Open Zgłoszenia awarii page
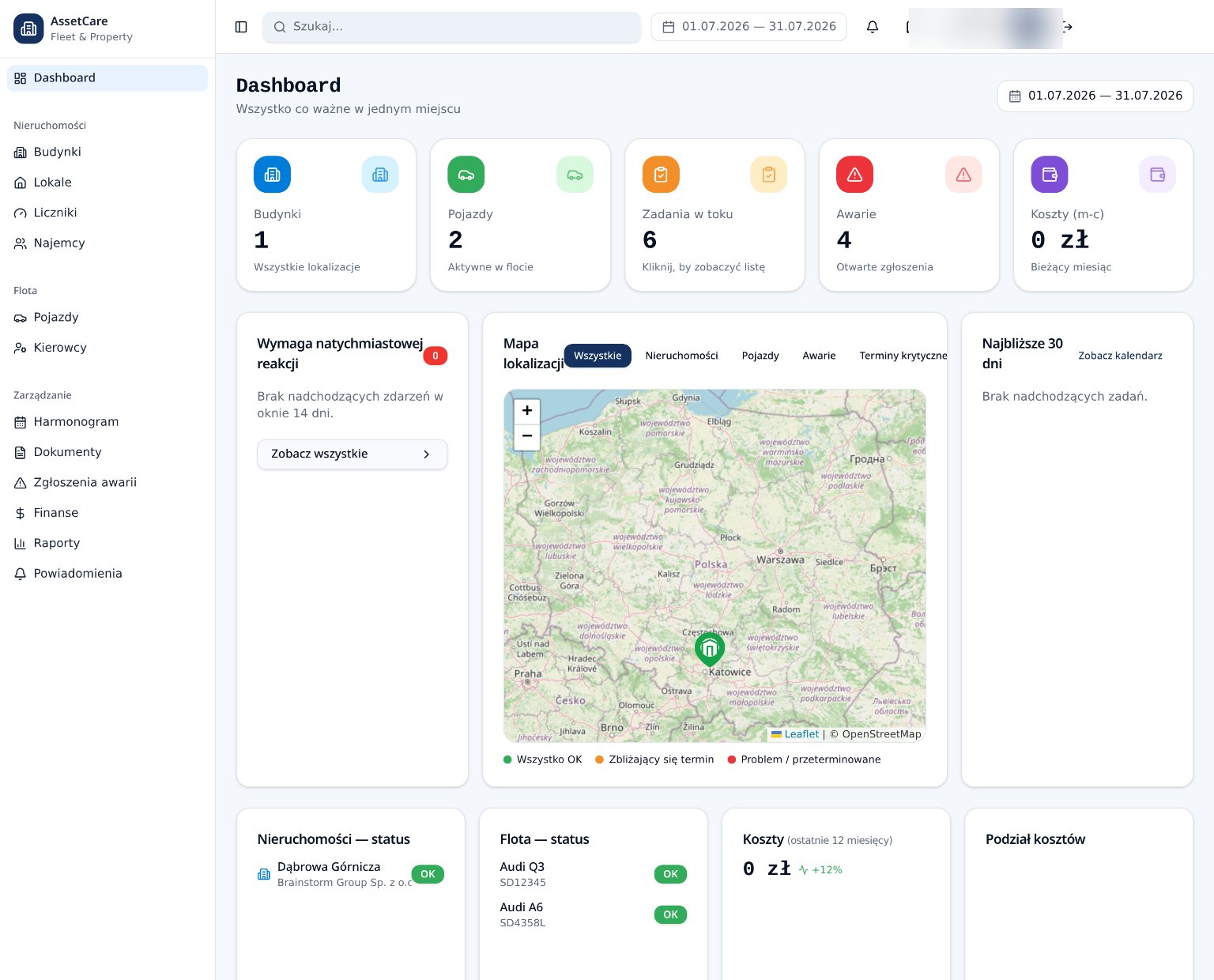Viewport: 1214px width, 980px height. pos(107,482)
